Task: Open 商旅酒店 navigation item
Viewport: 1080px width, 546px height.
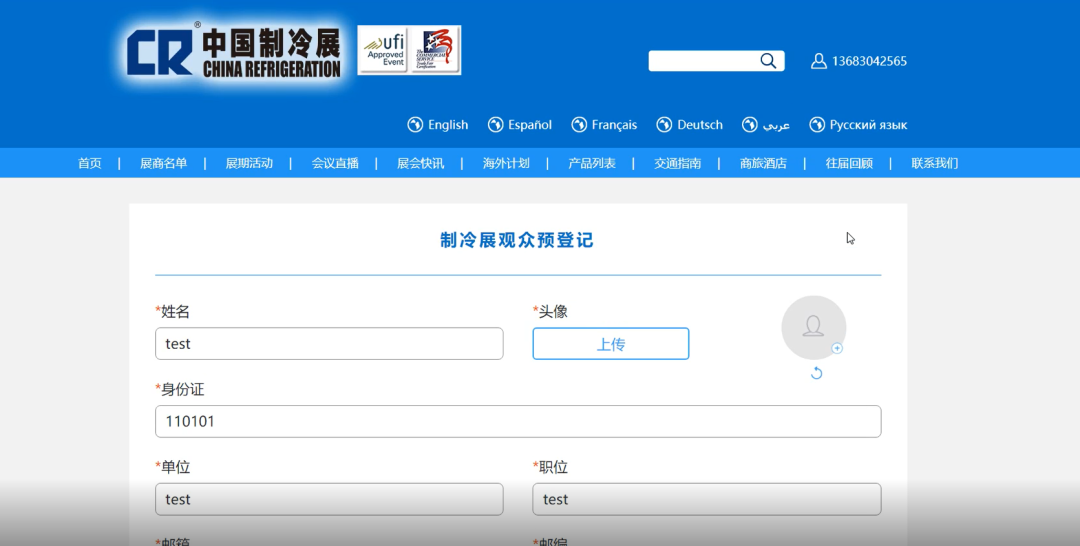Action: click(763, 163)
